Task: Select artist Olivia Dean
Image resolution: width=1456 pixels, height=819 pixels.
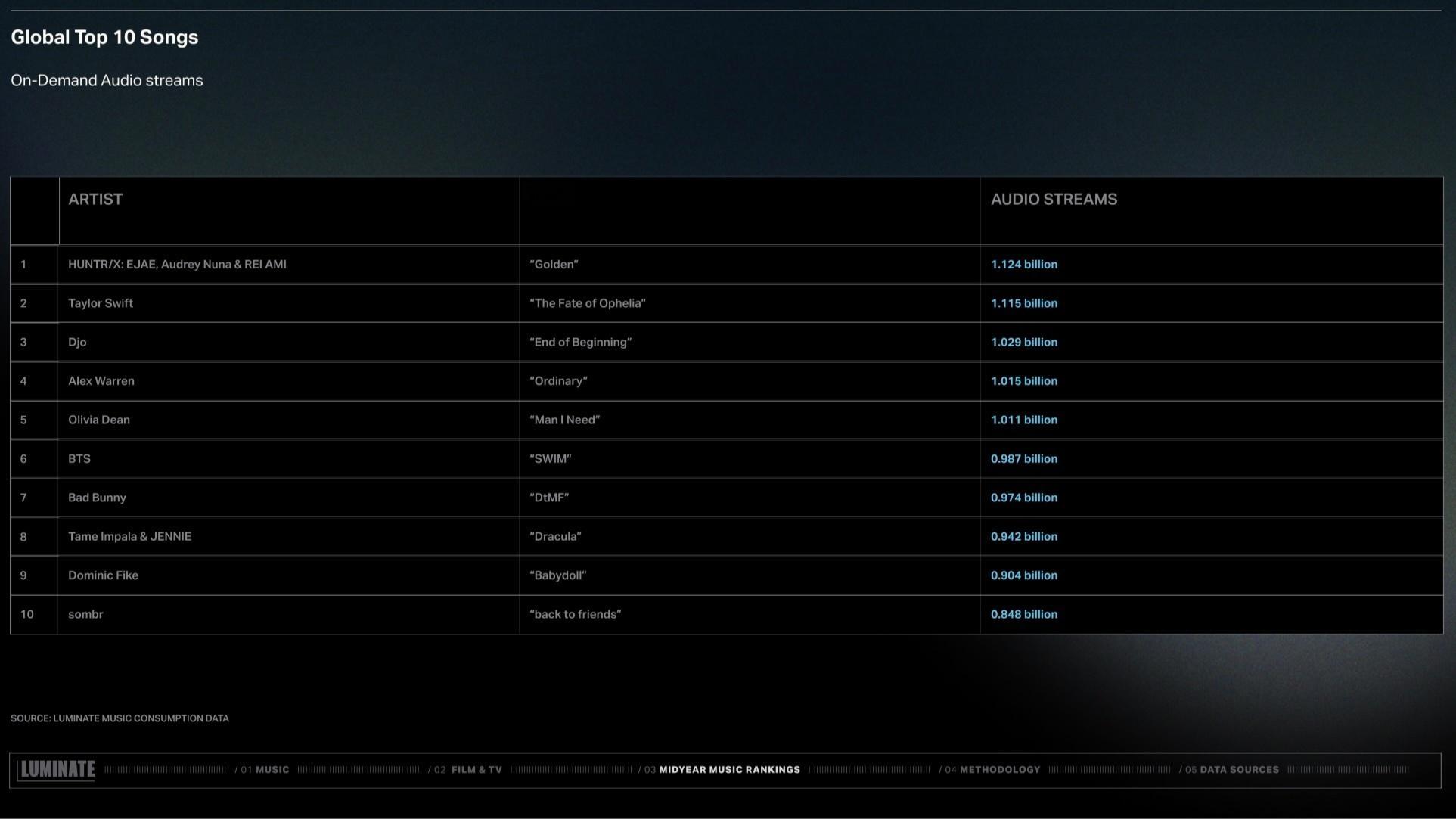Action: (x=99, y=420)
